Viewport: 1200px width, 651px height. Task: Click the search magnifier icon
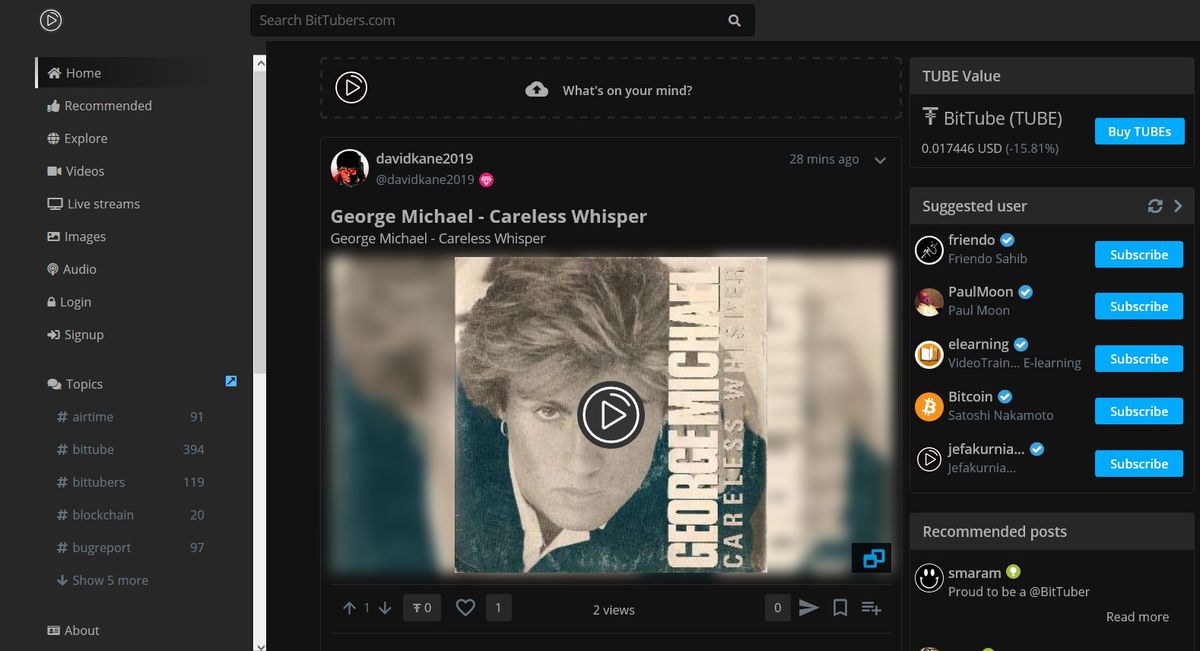click(734, 20)
